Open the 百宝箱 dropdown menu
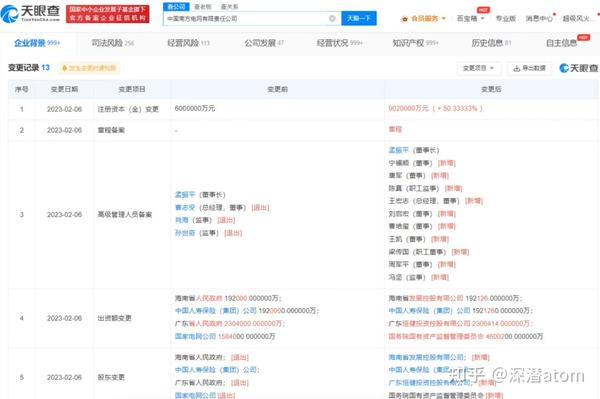The image size is (600, 399). 471,18
